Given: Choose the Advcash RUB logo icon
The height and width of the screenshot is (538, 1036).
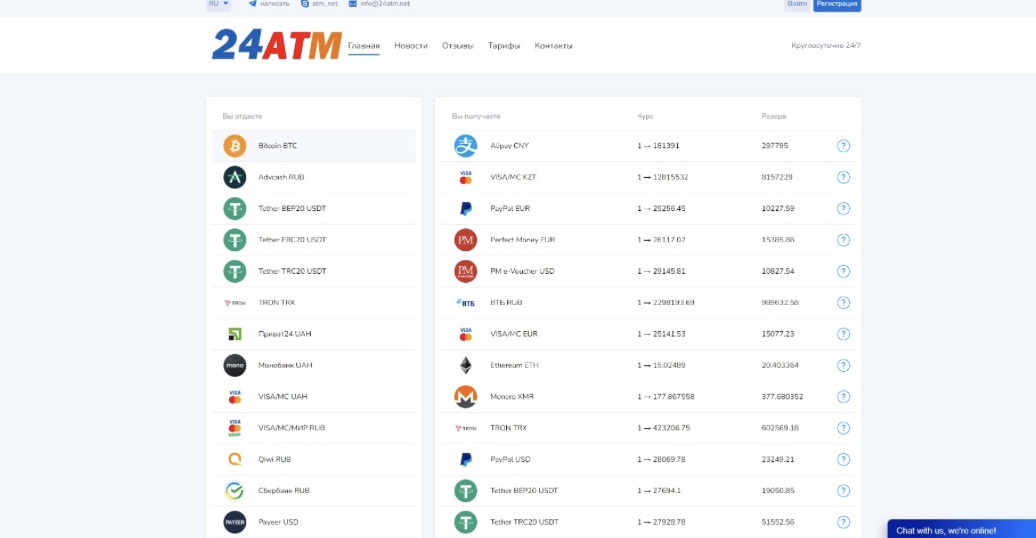Looking at the screenshot, I should coord(235,177).
